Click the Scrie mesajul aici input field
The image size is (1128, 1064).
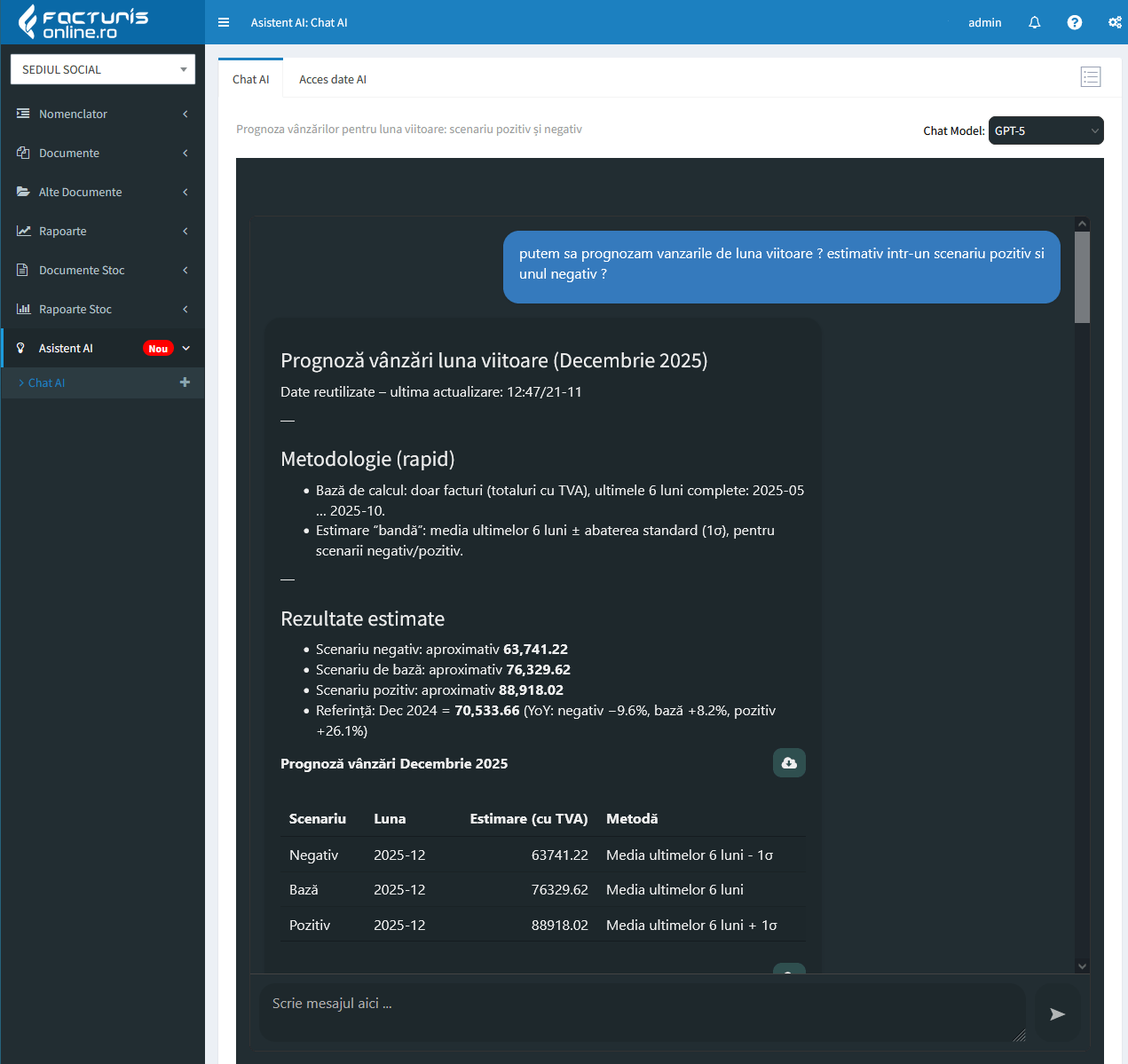[x=641, y=1009]
